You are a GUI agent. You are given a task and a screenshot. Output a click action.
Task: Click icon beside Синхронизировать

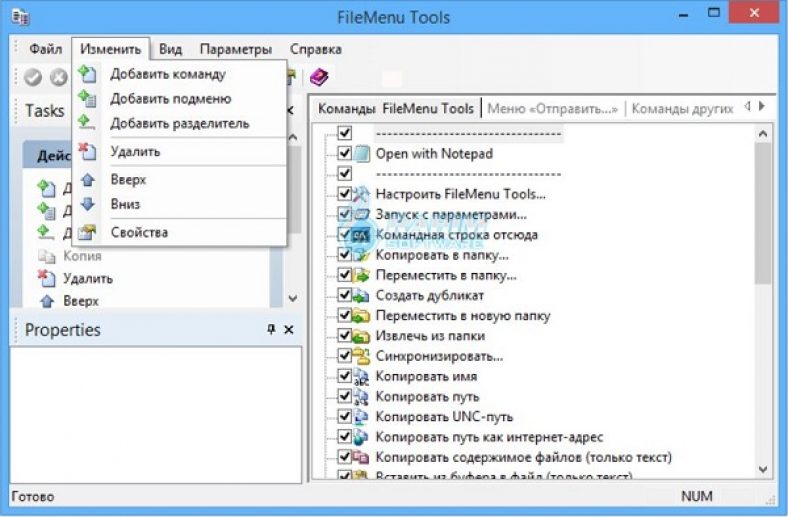coord(361,356)
